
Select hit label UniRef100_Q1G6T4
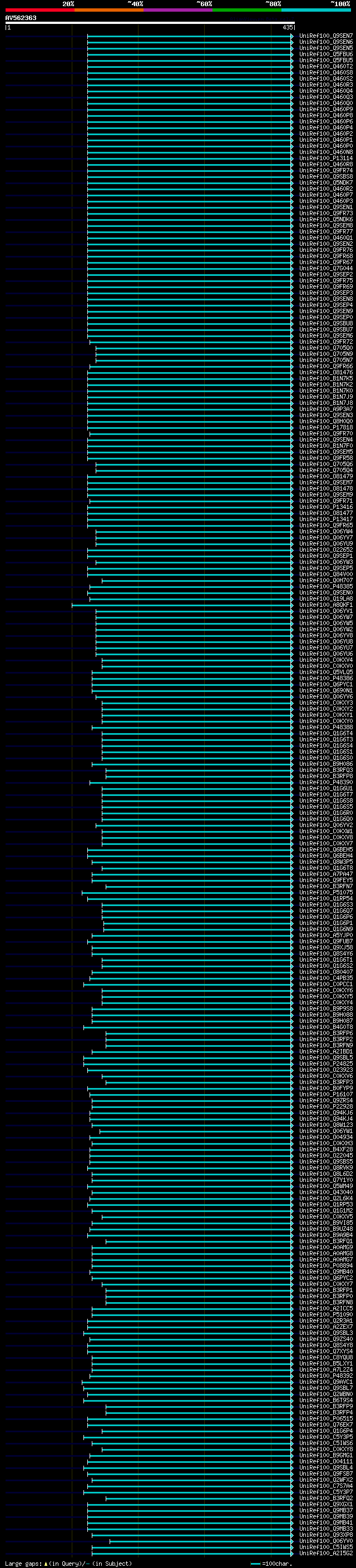(326, 734)
